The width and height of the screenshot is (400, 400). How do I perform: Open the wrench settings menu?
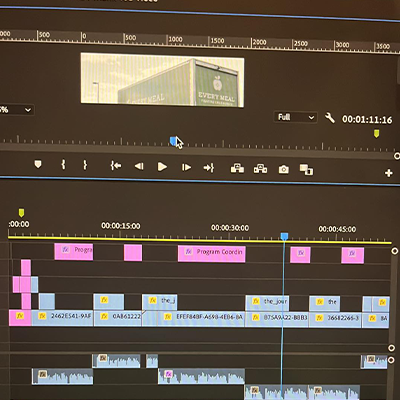(x=330, y=118)
